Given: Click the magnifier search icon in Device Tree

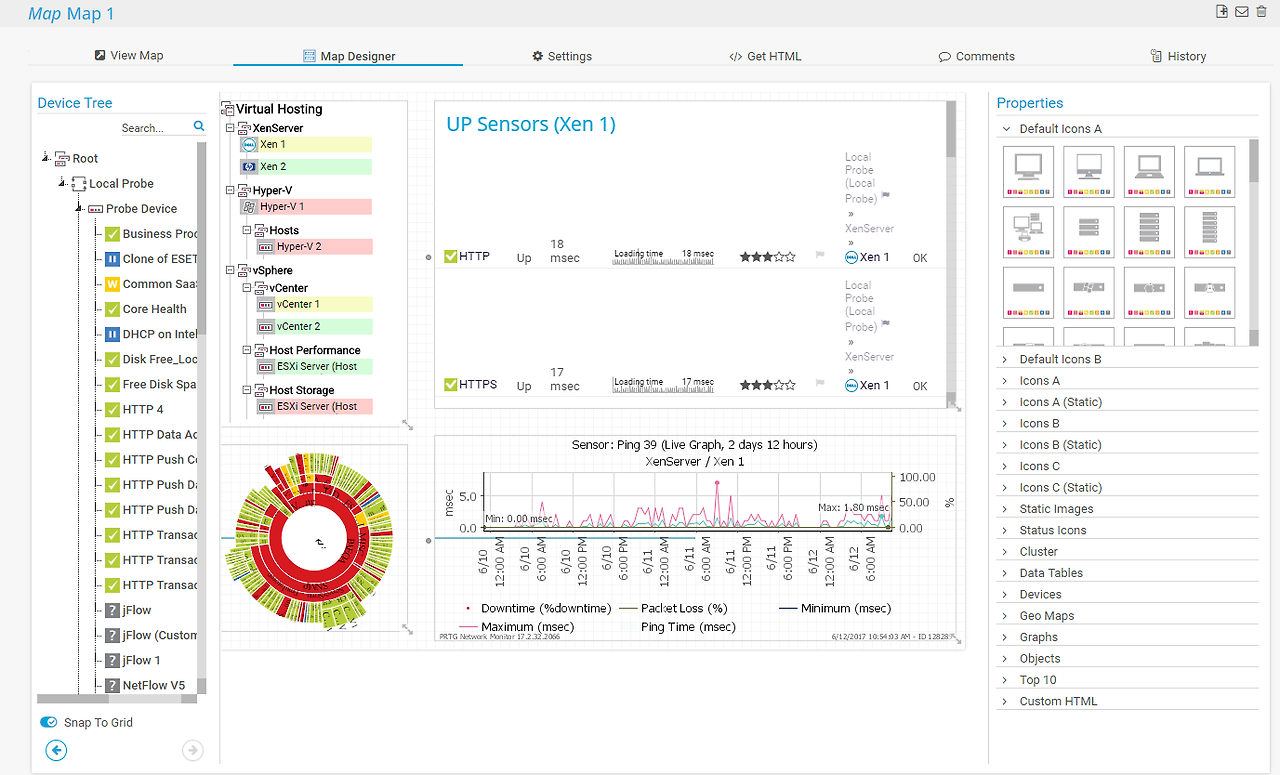Looking at the screenshot, I should click(199, 127).
